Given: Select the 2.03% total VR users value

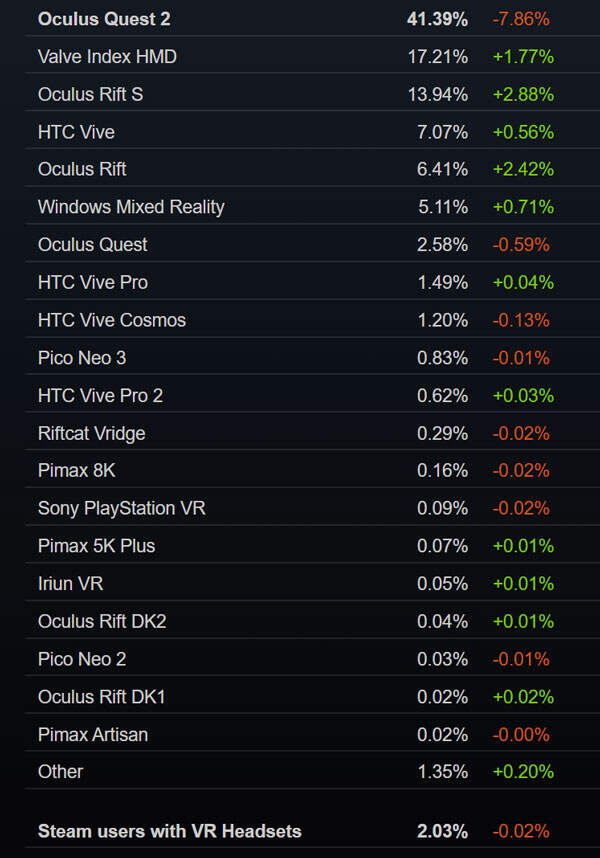Looking at the screenshot, I should click(x=442, y=831).
